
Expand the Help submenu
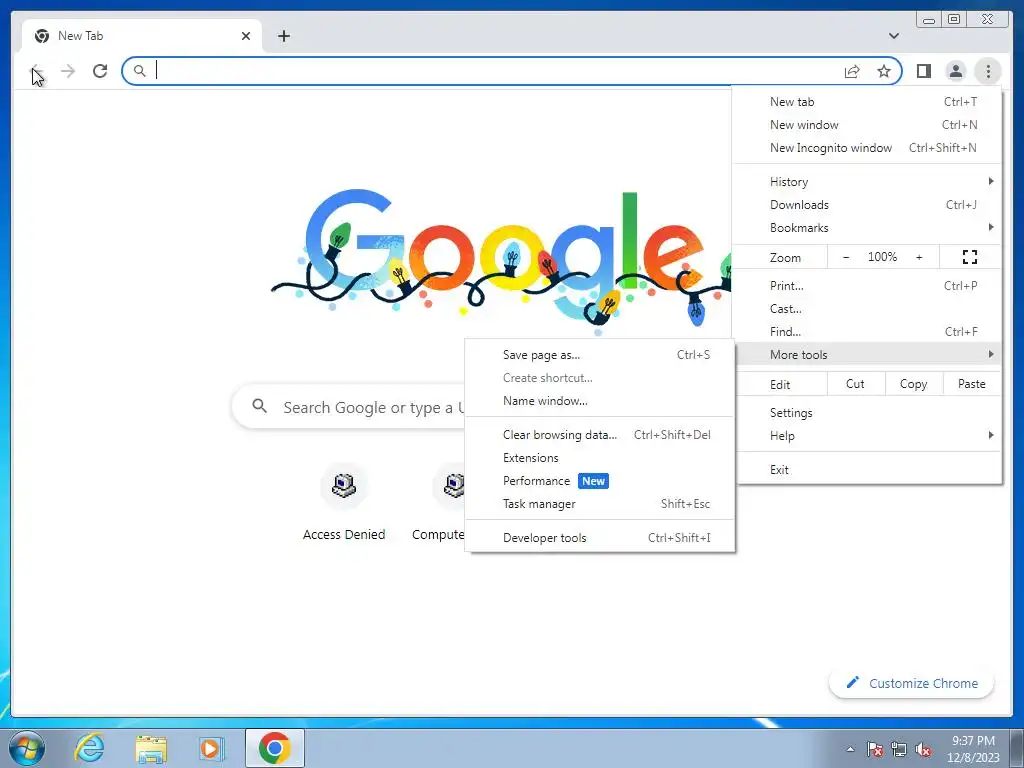(867, 436)
